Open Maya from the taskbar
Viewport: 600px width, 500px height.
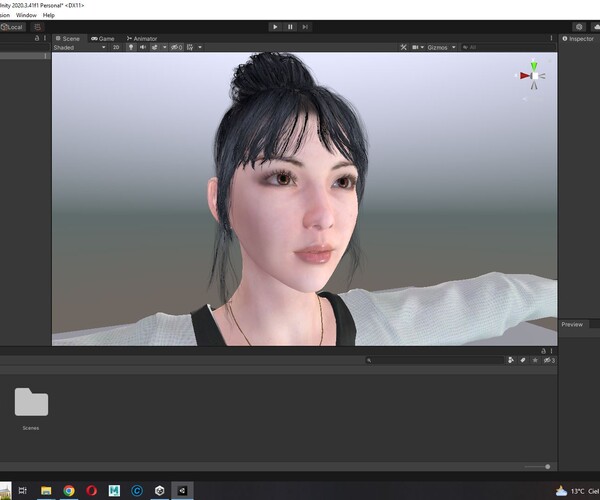point(114,490)
